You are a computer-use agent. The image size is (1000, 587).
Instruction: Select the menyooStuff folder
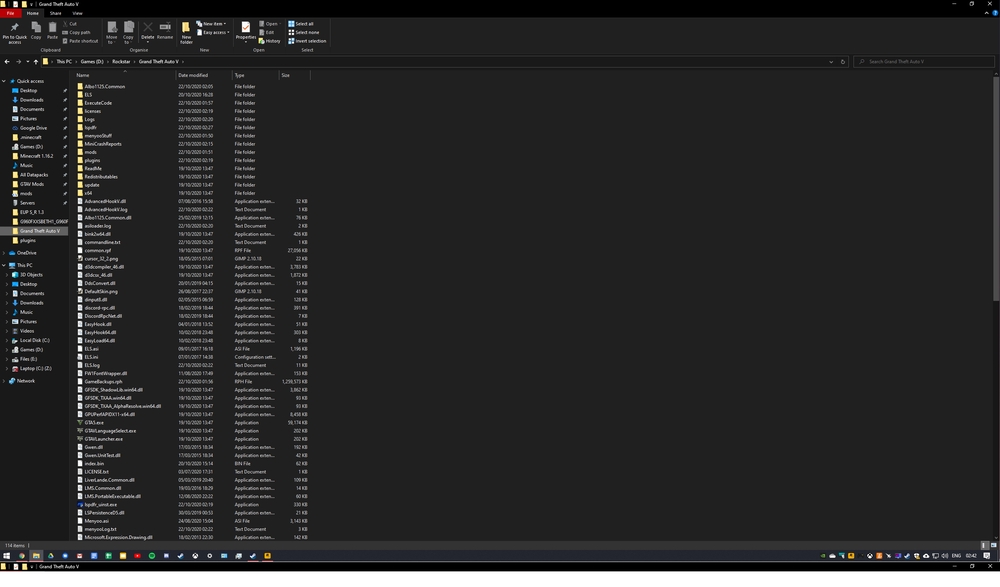coord(98,136)
